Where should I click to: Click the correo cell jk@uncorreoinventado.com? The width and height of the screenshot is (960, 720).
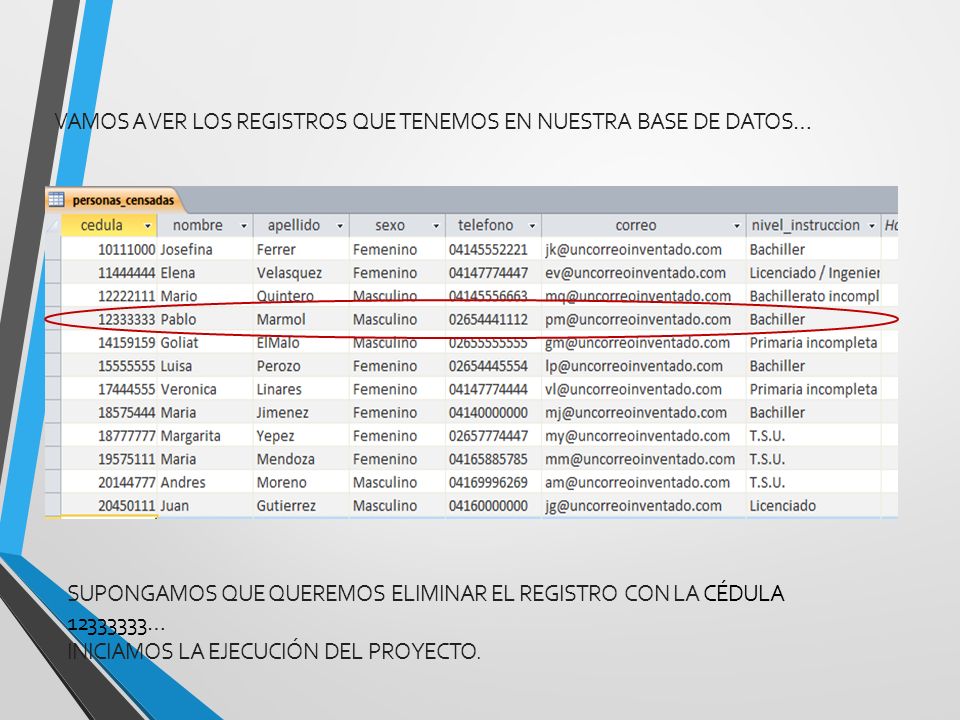(643, 249)
